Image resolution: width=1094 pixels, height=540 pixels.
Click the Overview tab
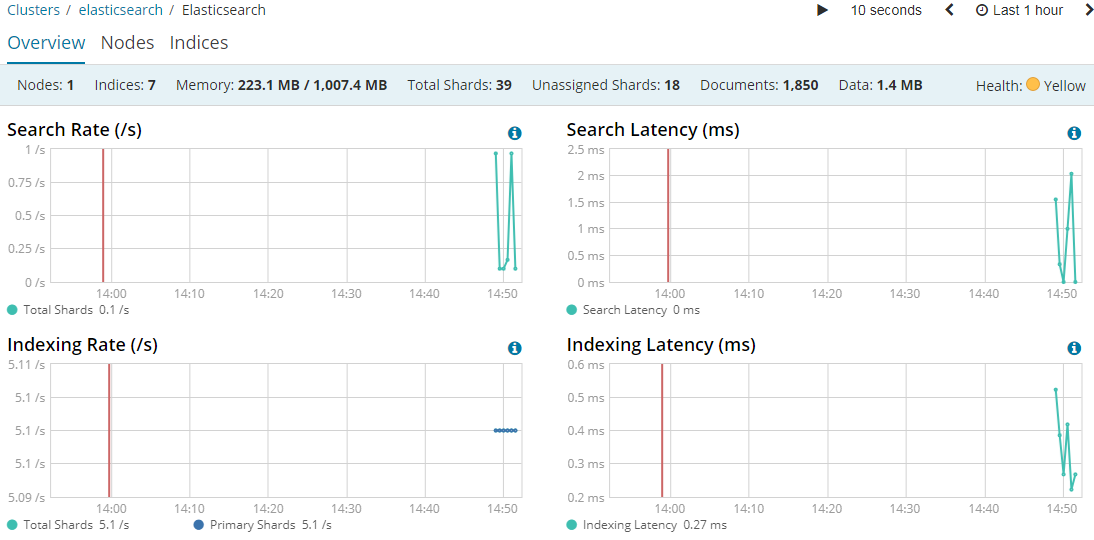click(x=46, y=43)
